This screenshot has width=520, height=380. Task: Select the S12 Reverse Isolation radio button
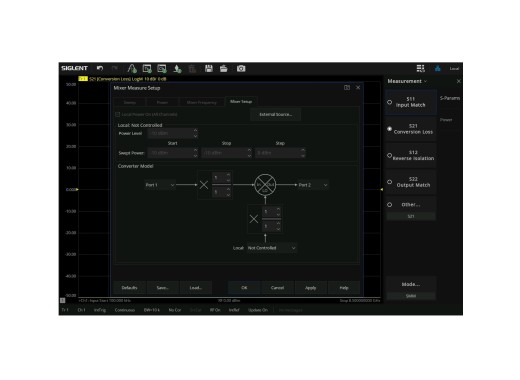pyautogui.click(x=389, y=155)
